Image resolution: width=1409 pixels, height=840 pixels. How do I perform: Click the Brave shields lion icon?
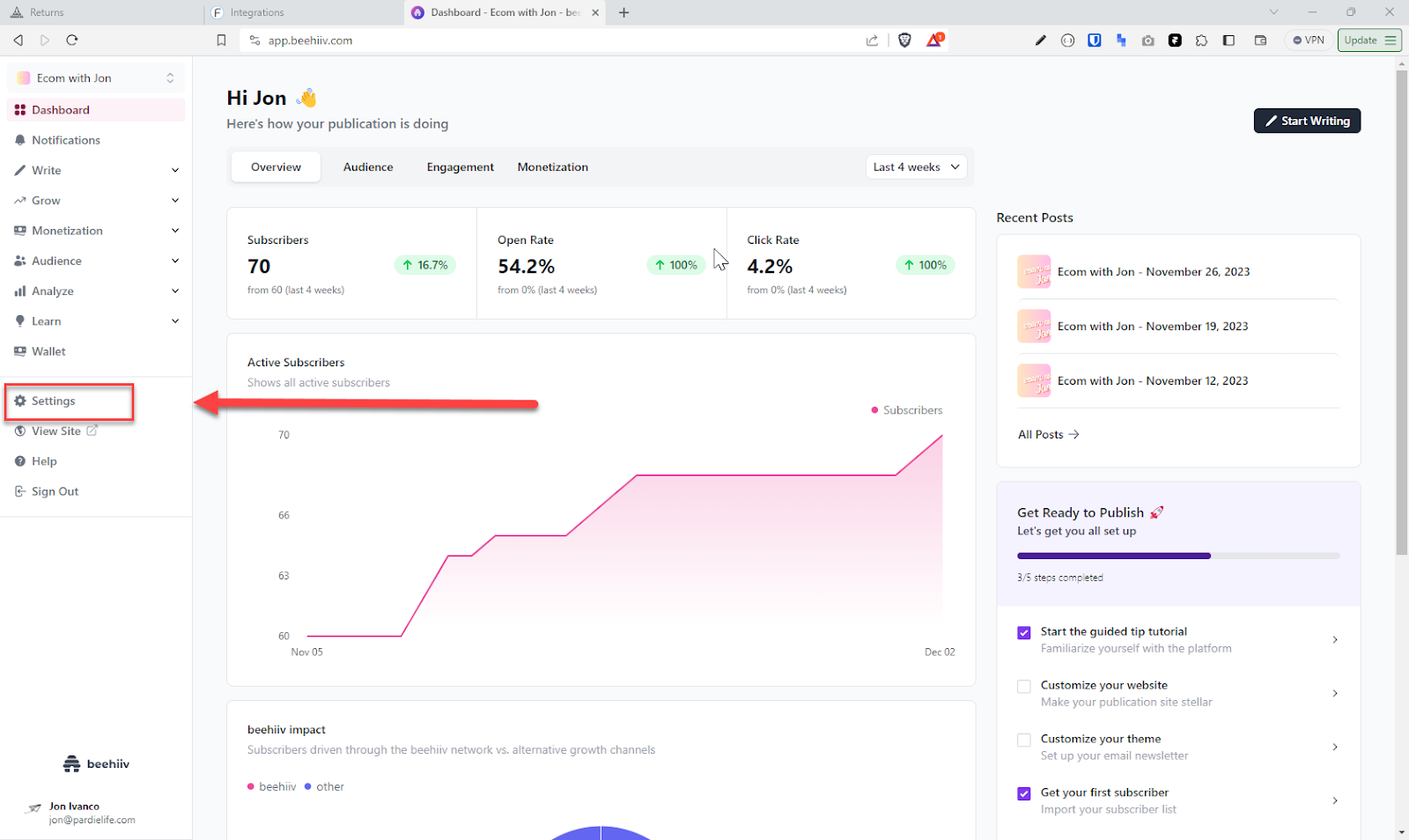point(904,41)
